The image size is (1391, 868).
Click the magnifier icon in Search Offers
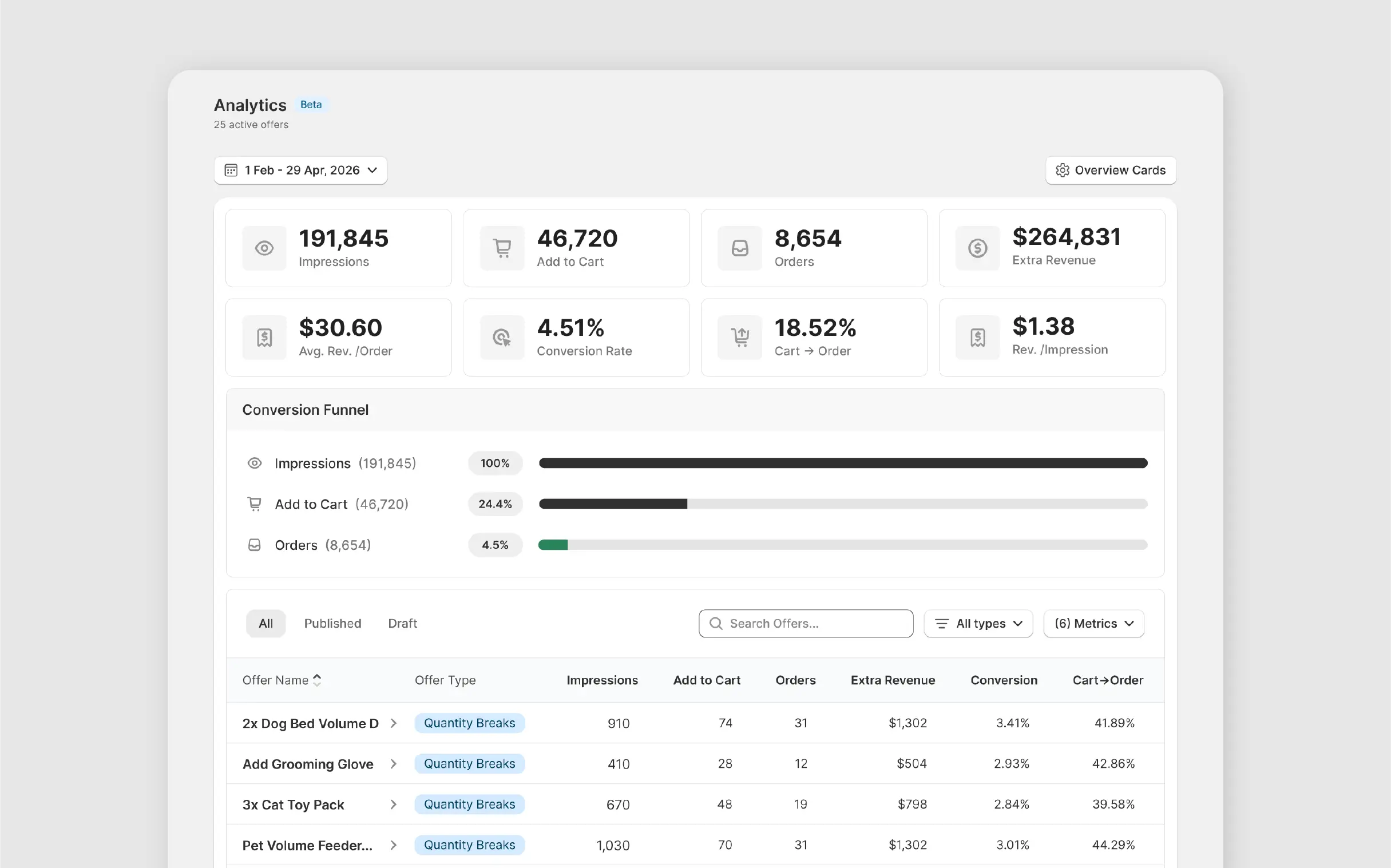[716, 624]
